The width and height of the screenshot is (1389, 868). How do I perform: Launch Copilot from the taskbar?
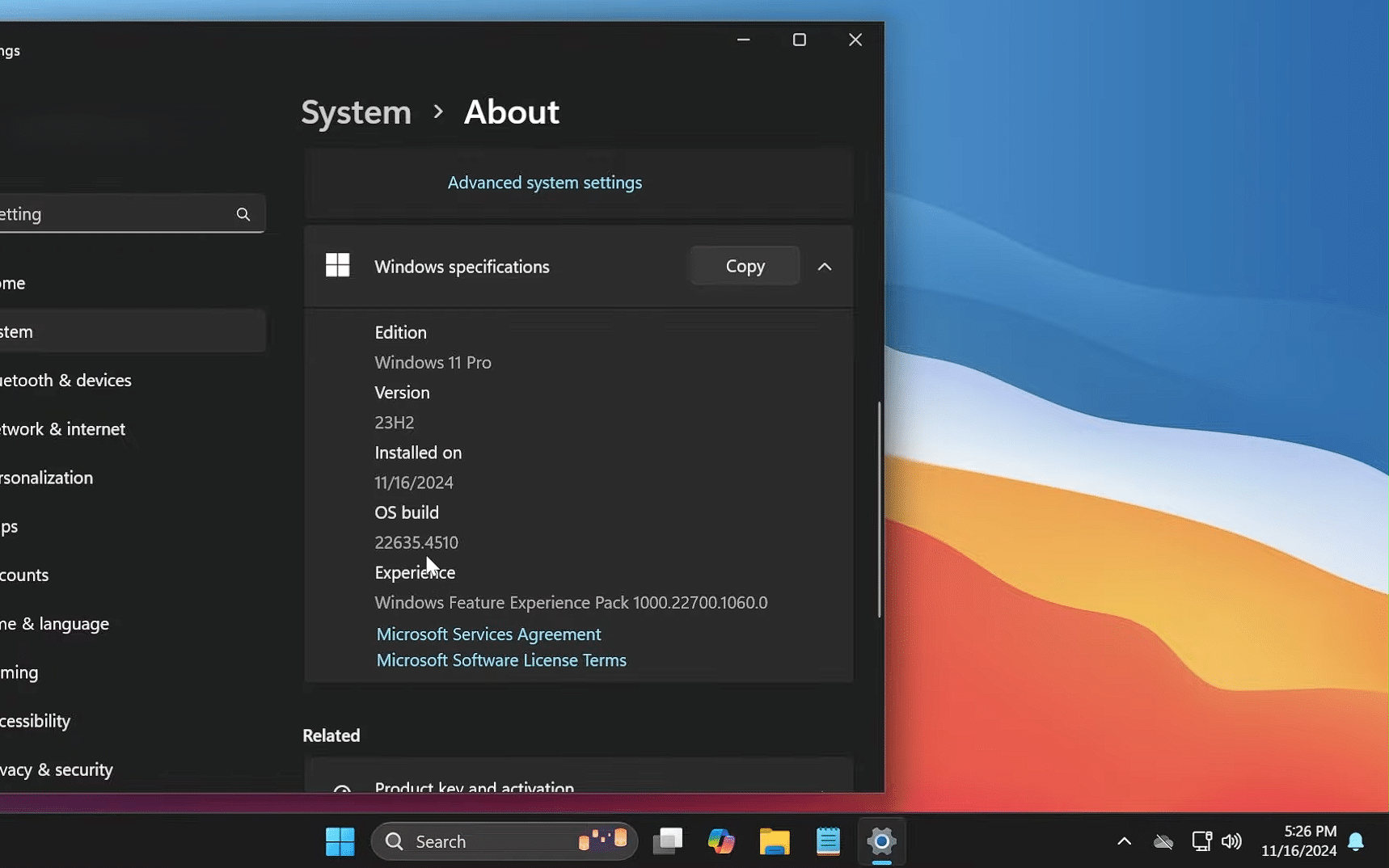[x=720, y=841]
